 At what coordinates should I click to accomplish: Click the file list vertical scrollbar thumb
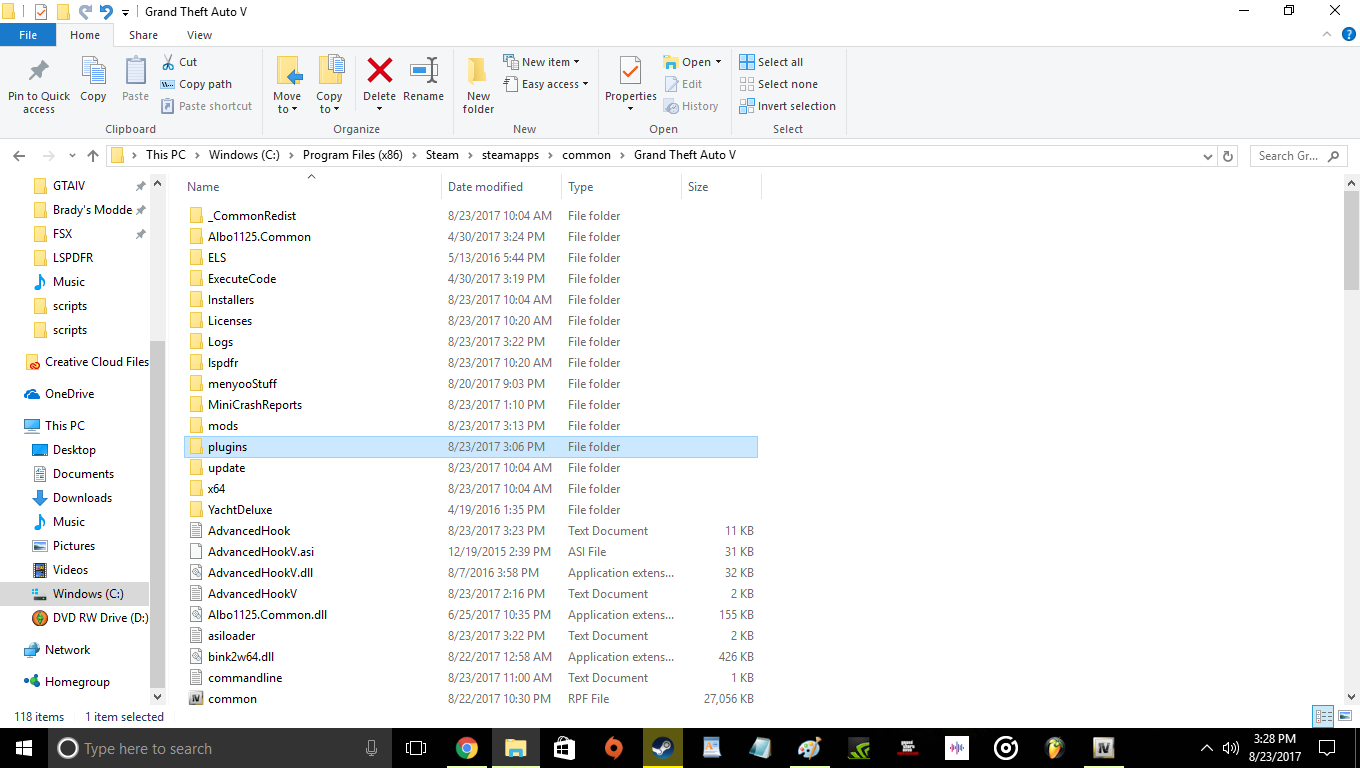click(1351, 241)
